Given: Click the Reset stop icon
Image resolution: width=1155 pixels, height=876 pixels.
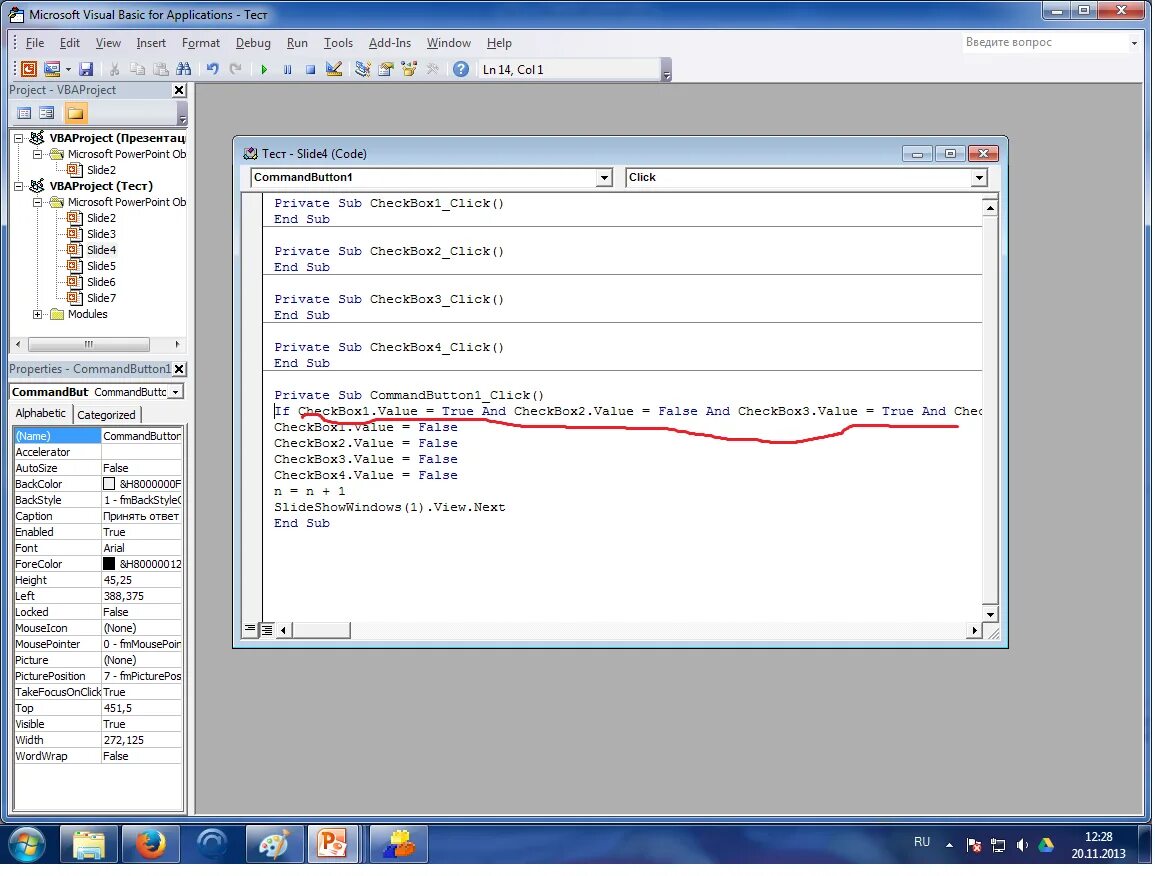Looking at the screenshot, I should click(310, 69).
